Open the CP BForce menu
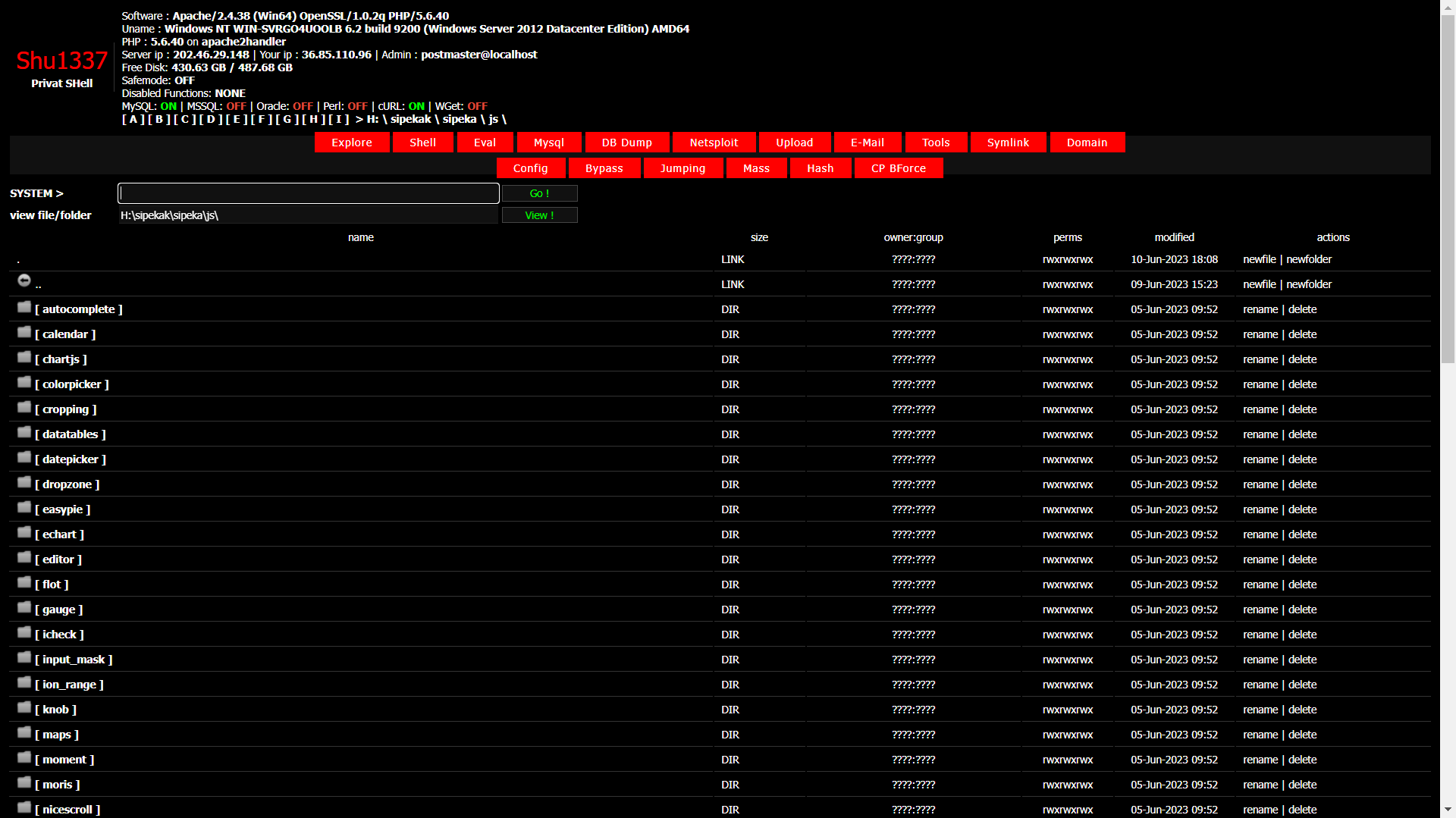 pos(899,168)
